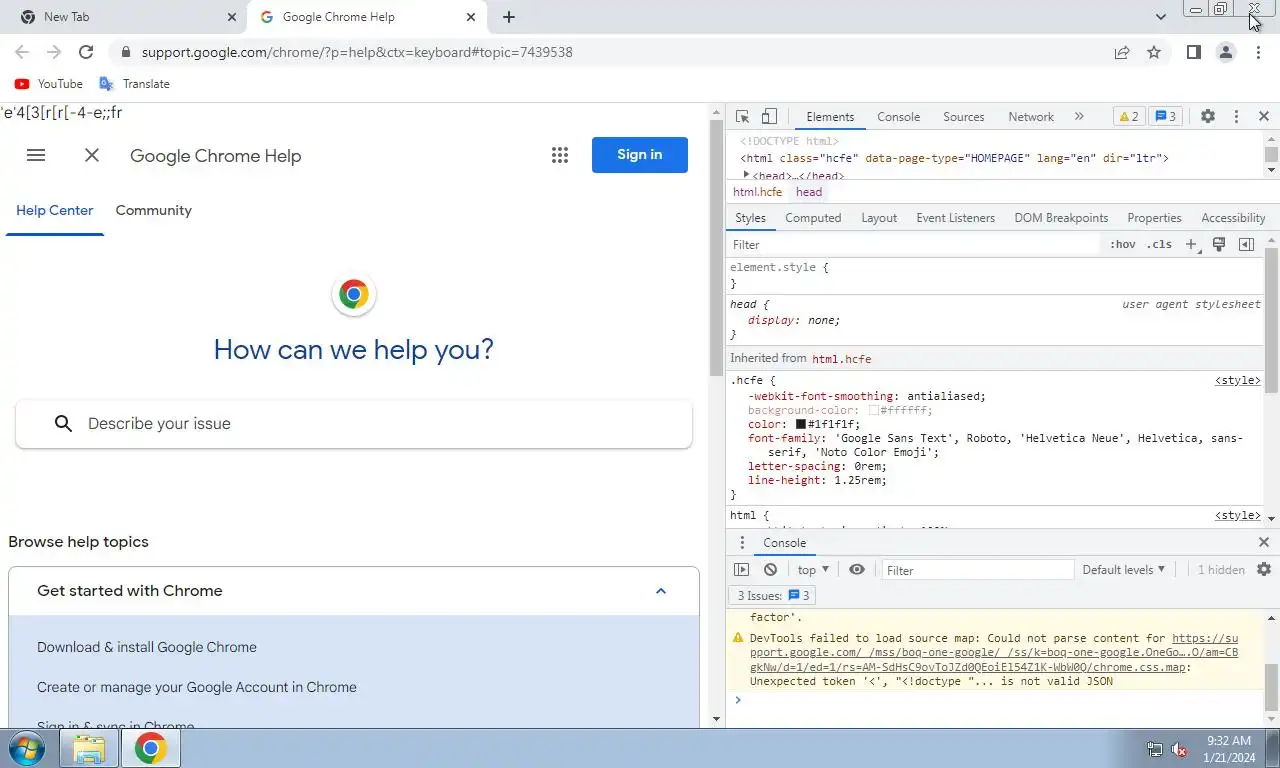
Task: Click the #1f1f1f color swatch
Action: click(800, 425)
